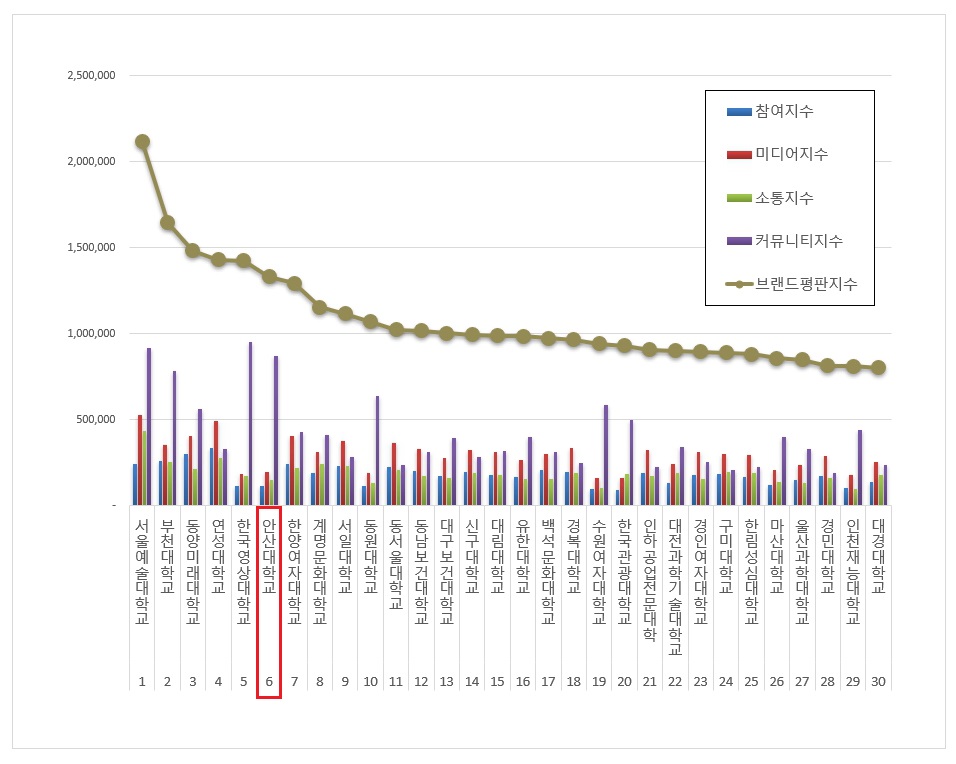Select the 경인여자대학교 axis label

coord(701,571)
